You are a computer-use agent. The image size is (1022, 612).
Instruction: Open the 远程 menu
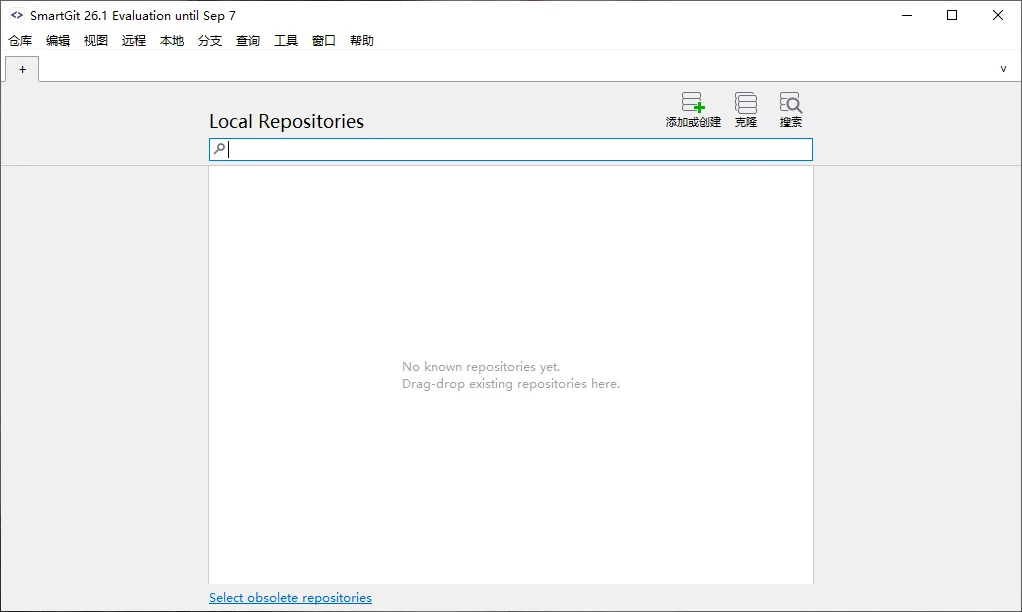tap(134, 40)
